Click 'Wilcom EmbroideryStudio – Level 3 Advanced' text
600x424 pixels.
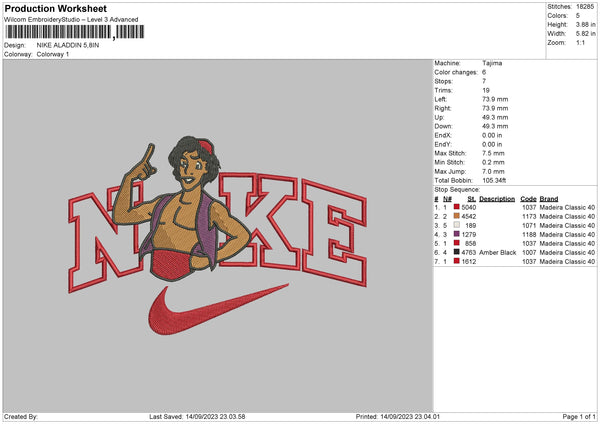pos(71,20)
